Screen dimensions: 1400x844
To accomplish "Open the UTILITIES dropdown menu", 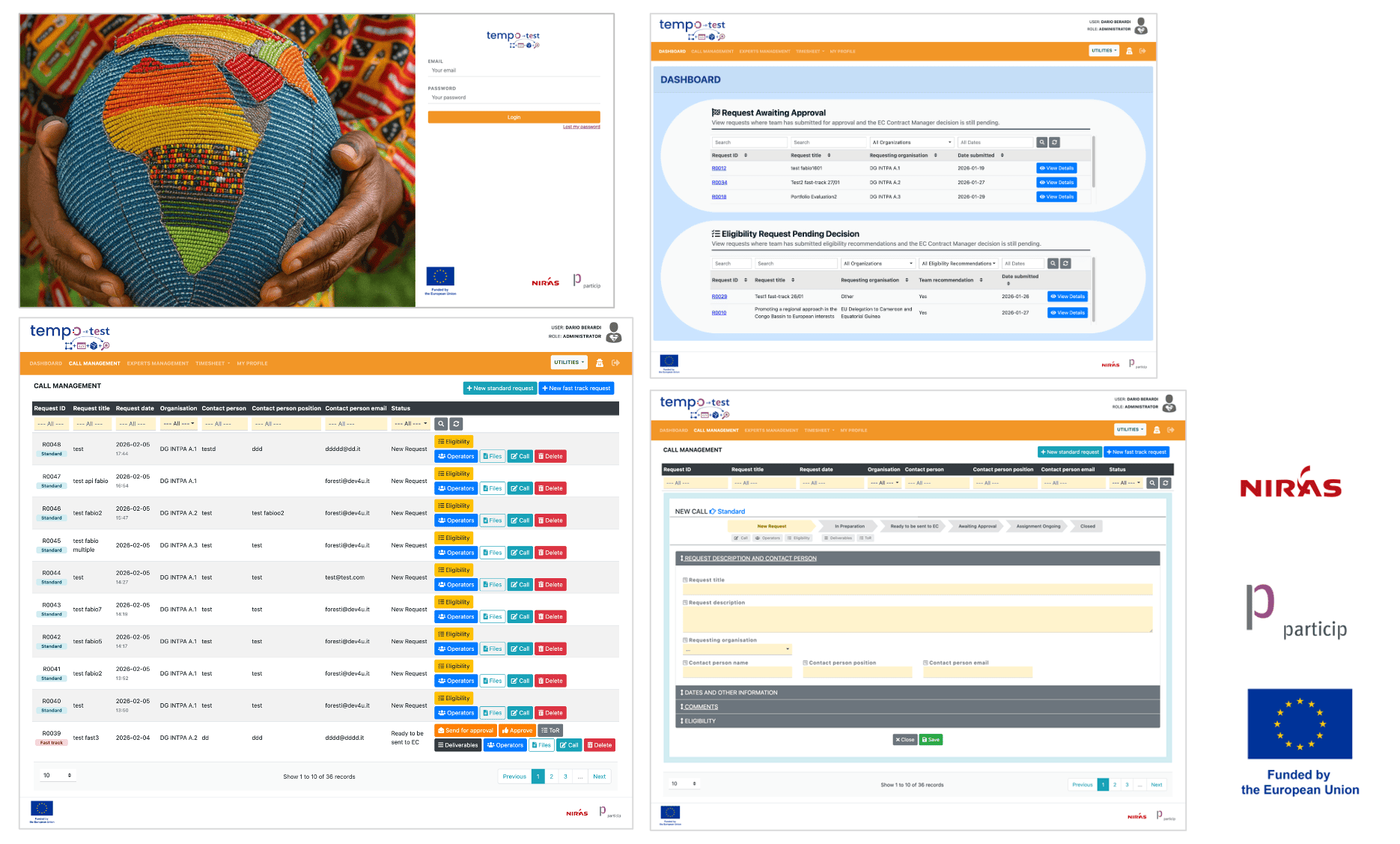I will click(569, 362).
